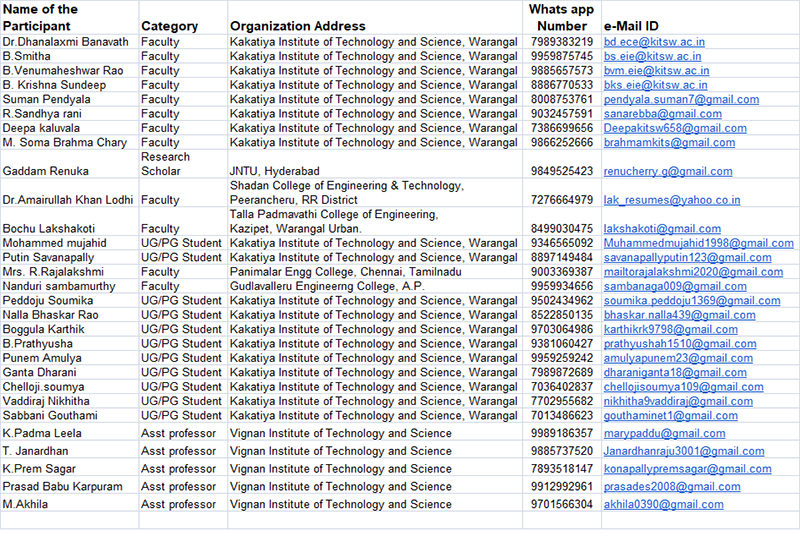Open the lakshakoti@gmail.com link

click(x=663, y=229)
